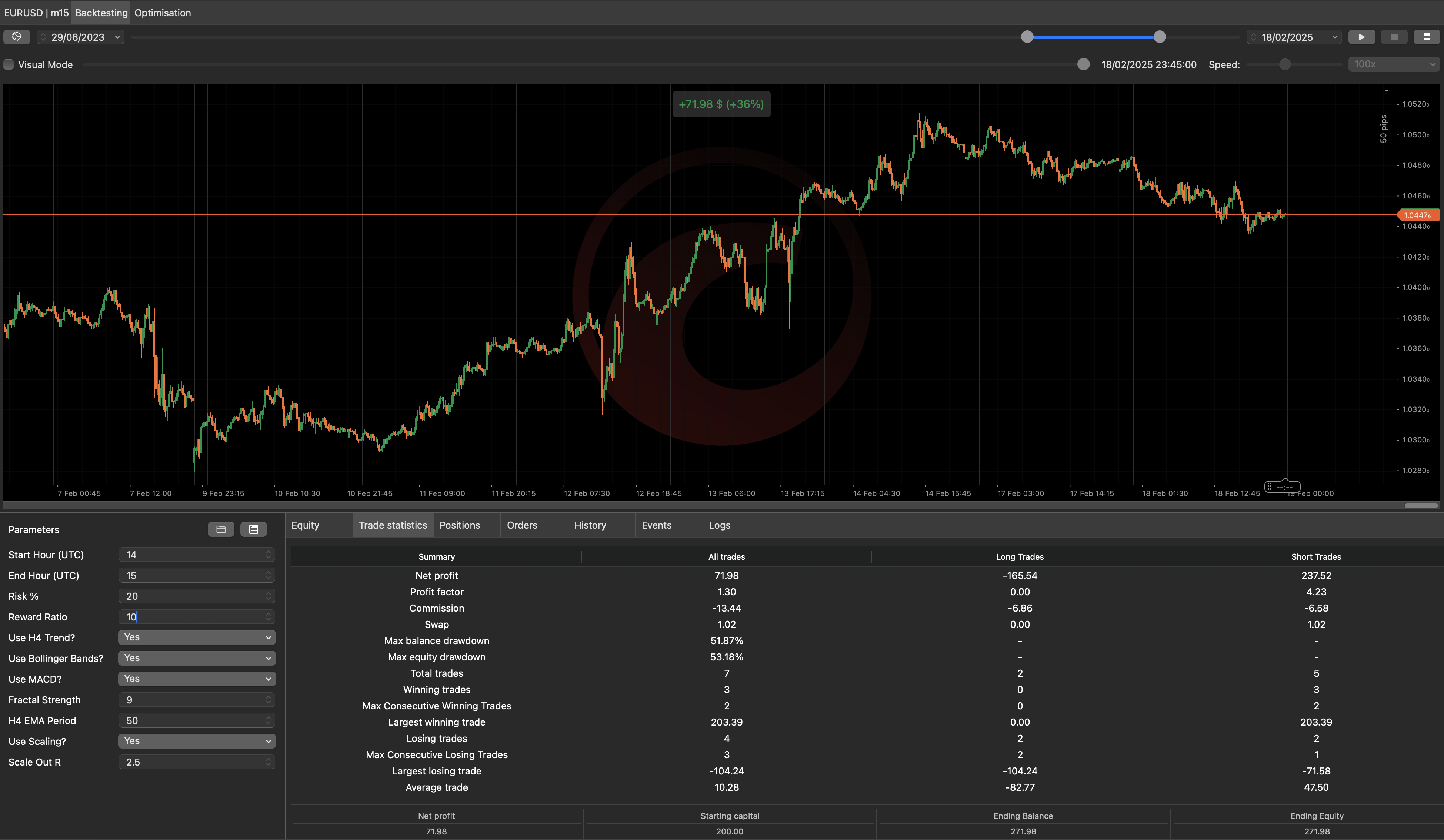
Task: Open the Use Scaling dropdown
Action: pos(197,741)
